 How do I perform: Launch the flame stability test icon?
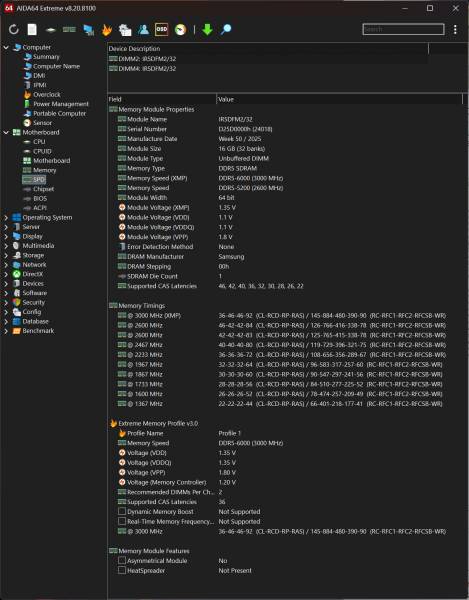point(107,29)
